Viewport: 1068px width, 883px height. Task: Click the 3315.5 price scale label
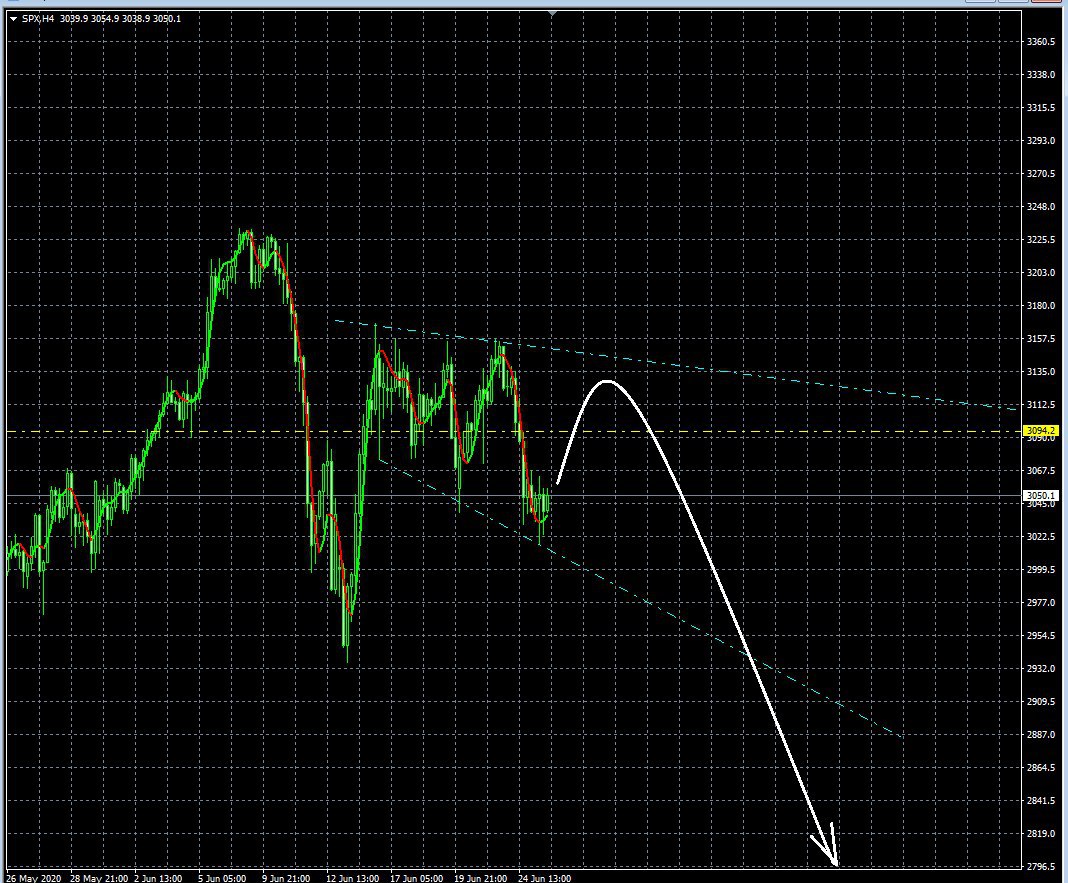point(1041,108)
